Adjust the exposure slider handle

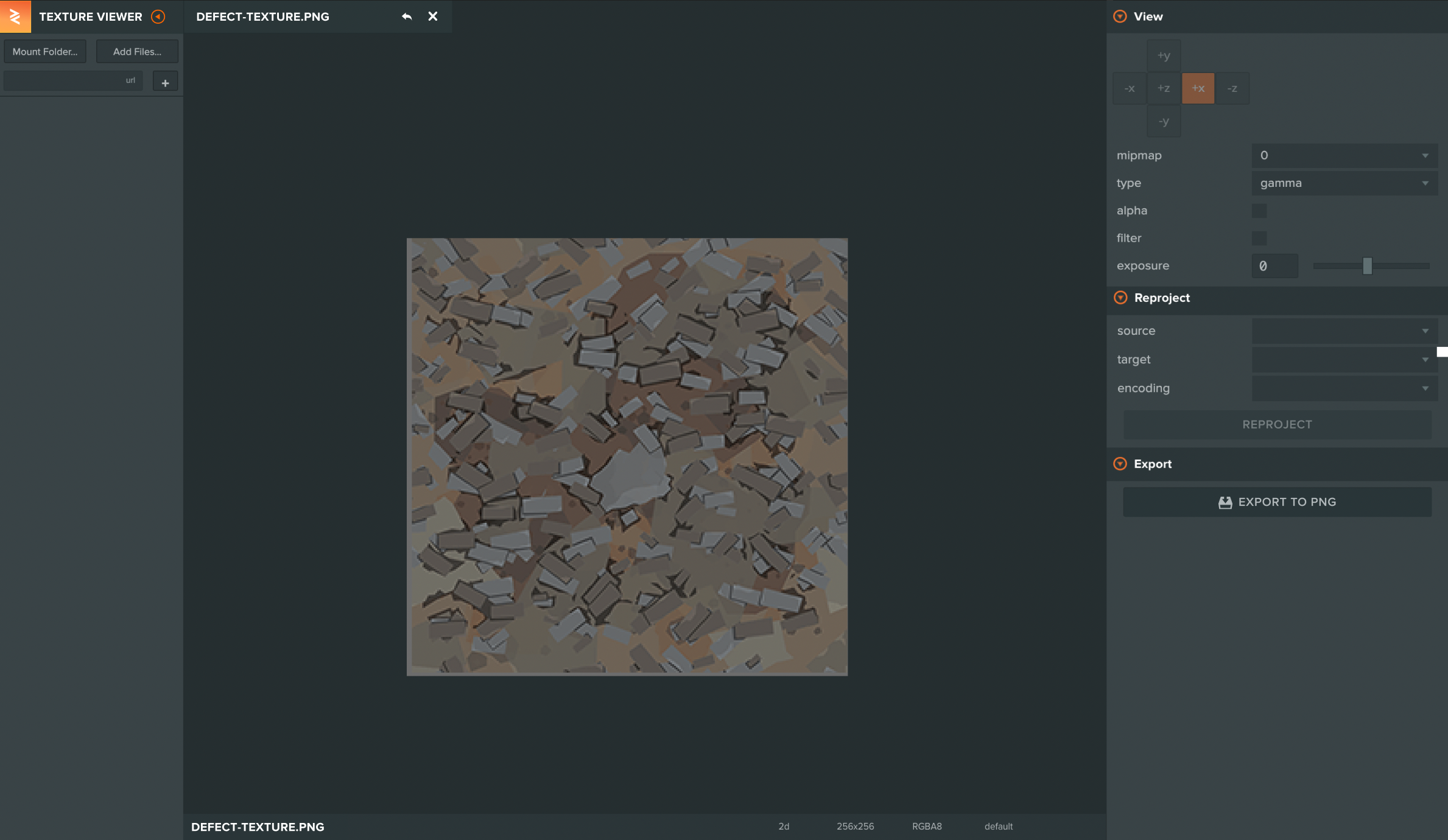1368,265
